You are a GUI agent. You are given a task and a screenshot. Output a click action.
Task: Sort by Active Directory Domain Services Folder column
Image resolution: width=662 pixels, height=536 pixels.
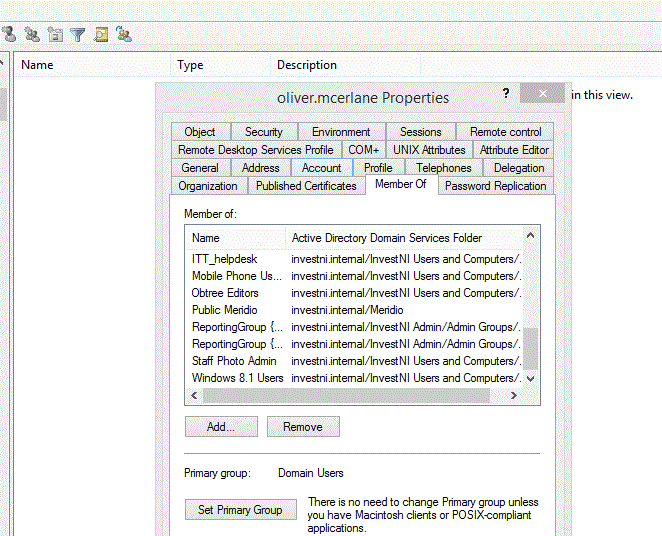tap(404, 238)
